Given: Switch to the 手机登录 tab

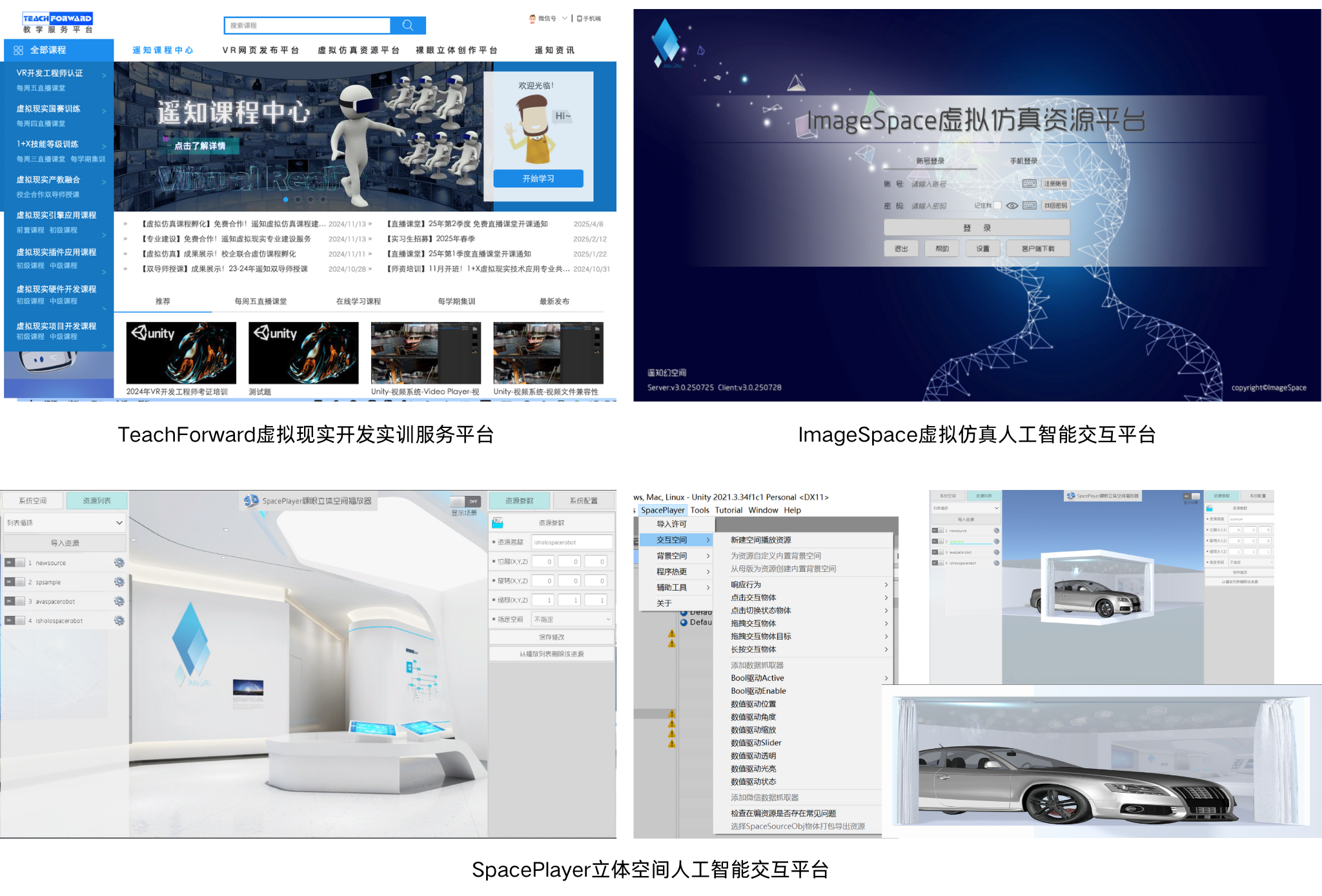Looking at the screenshot, I should click(x=1024, y=161).
